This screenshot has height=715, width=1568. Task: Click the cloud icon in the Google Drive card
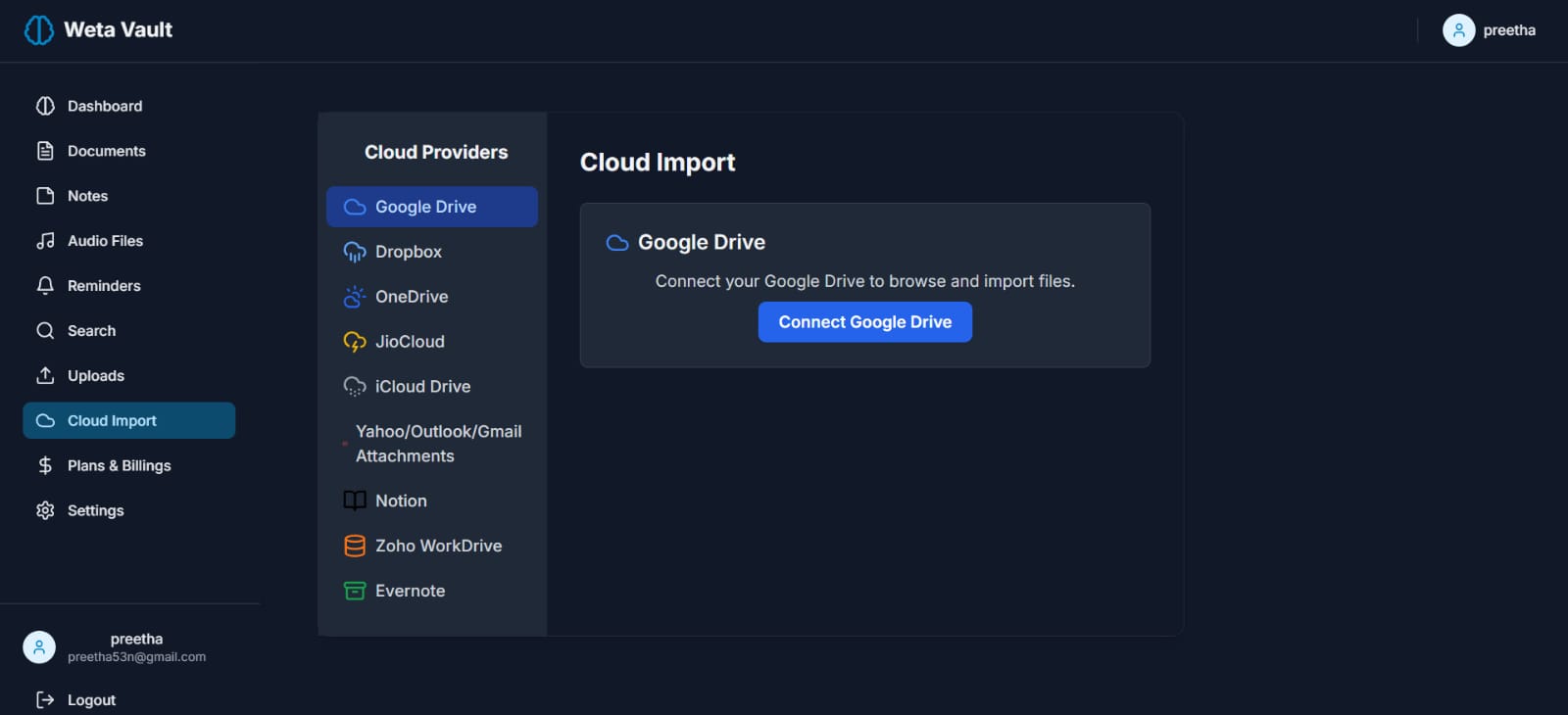[617, 243]
